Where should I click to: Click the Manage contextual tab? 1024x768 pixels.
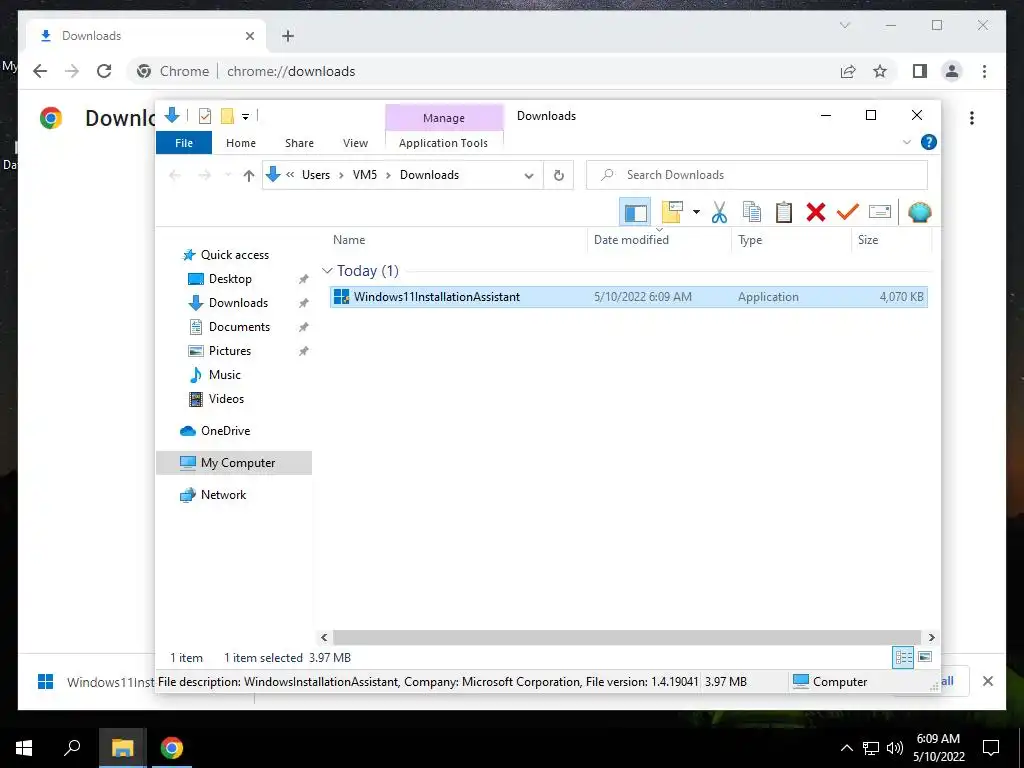(444, 118)
